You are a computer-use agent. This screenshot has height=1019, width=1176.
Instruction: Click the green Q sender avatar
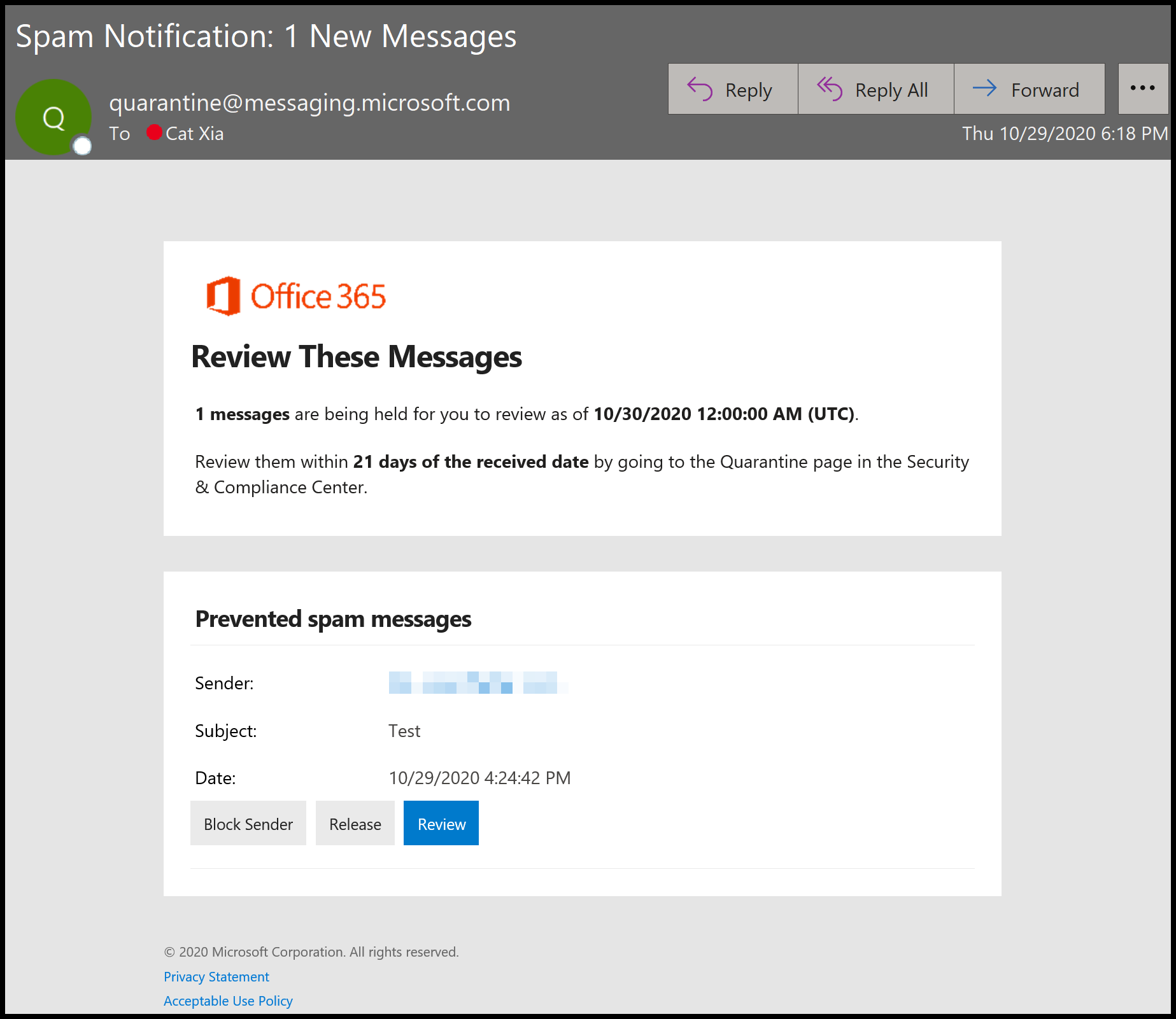53,117
